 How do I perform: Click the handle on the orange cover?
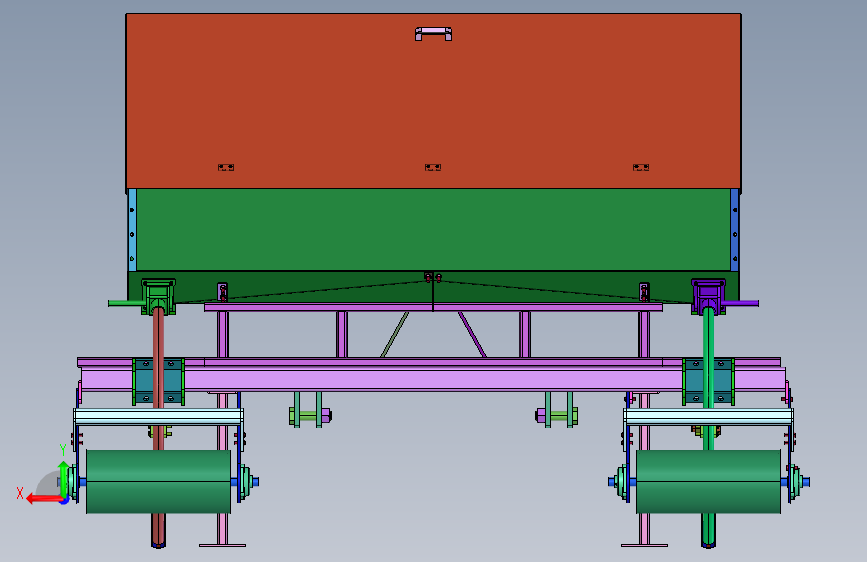tap(434, 34)
